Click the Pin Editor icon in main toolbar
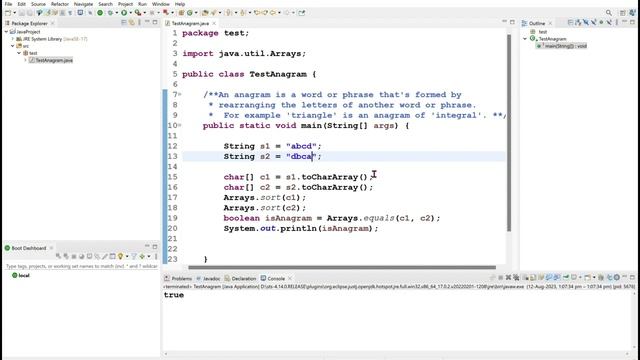 [x=302, y=13]
